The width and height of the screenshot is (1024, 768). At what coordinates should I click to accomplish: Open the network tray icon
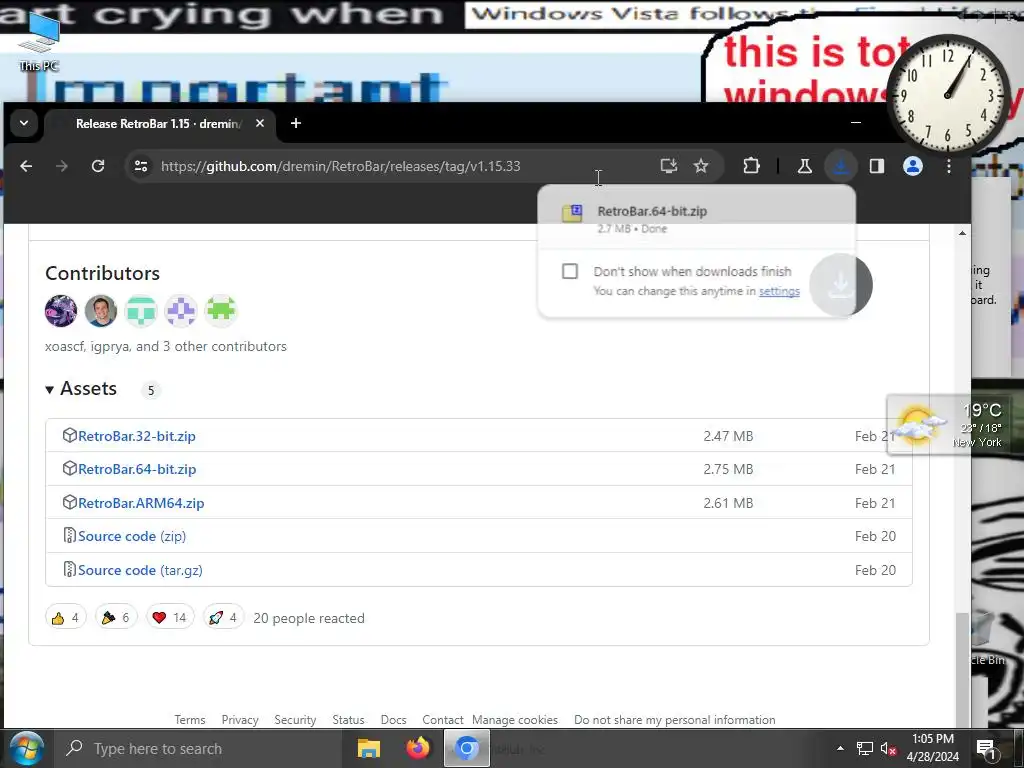(x=865, y=748)
